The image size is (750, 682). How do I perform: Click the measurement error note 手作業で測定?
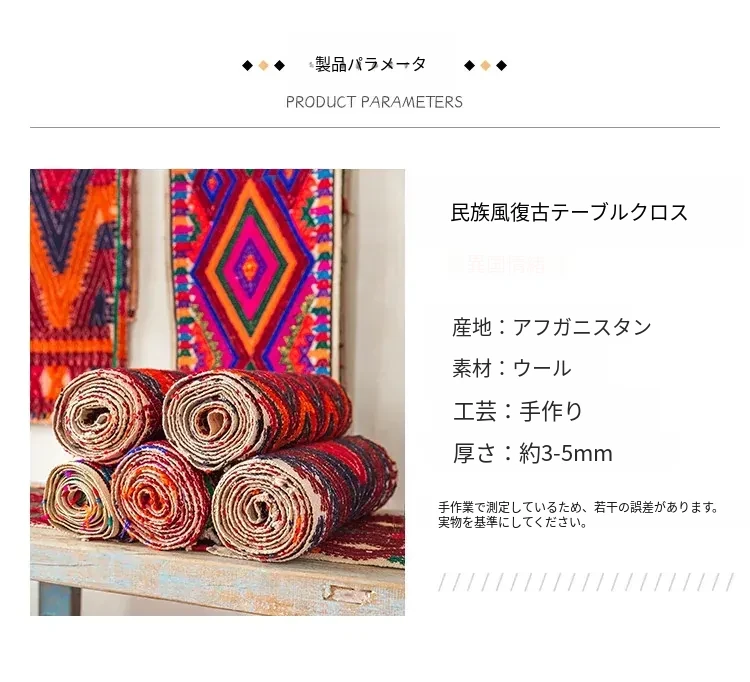pos(578,507)
